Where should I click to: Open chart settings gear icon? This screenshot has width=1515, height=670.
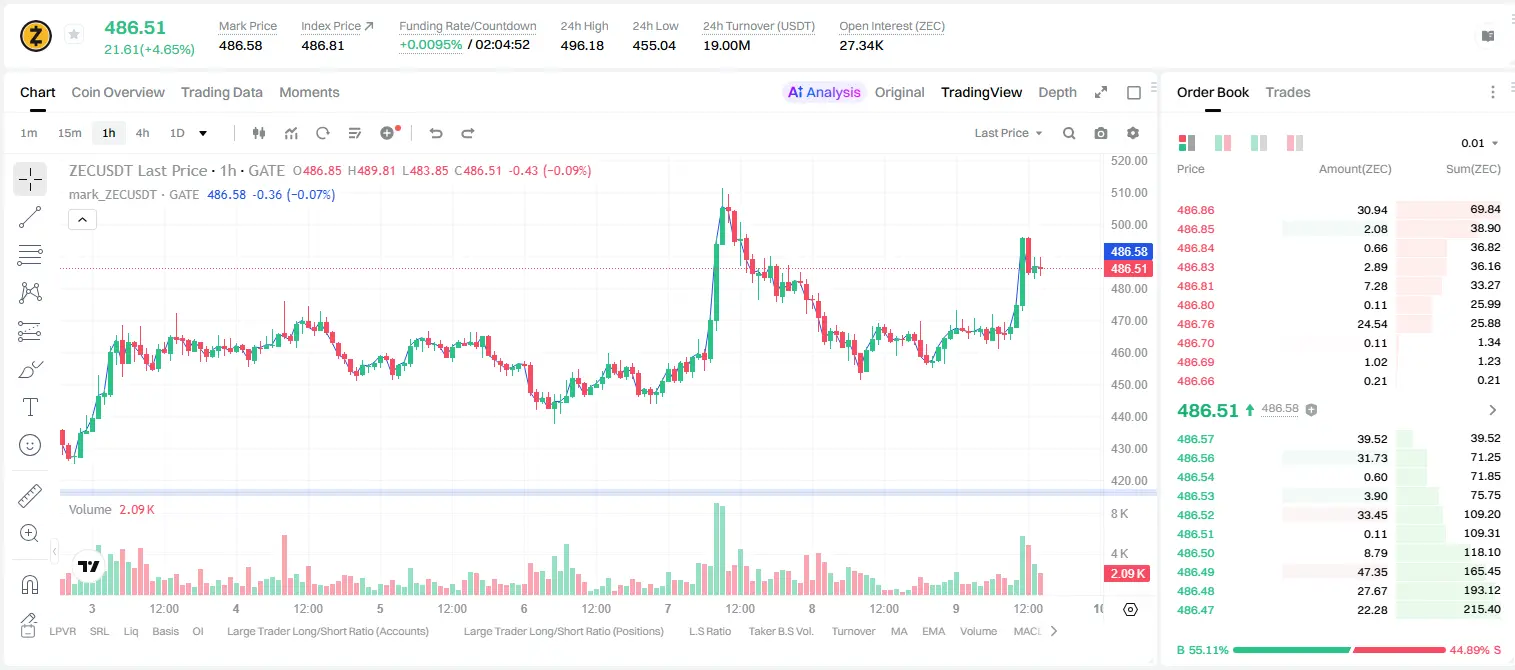click(x=1133, y=133)
